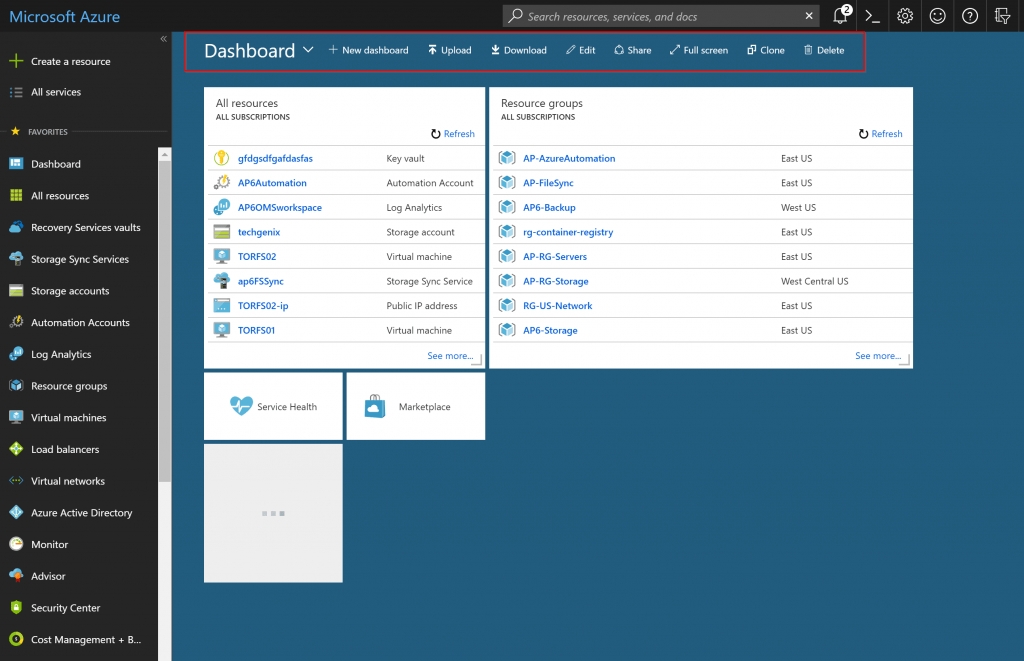Open the AP6Automation resource link
1024x661 pixels.
[x=272, y=183]
